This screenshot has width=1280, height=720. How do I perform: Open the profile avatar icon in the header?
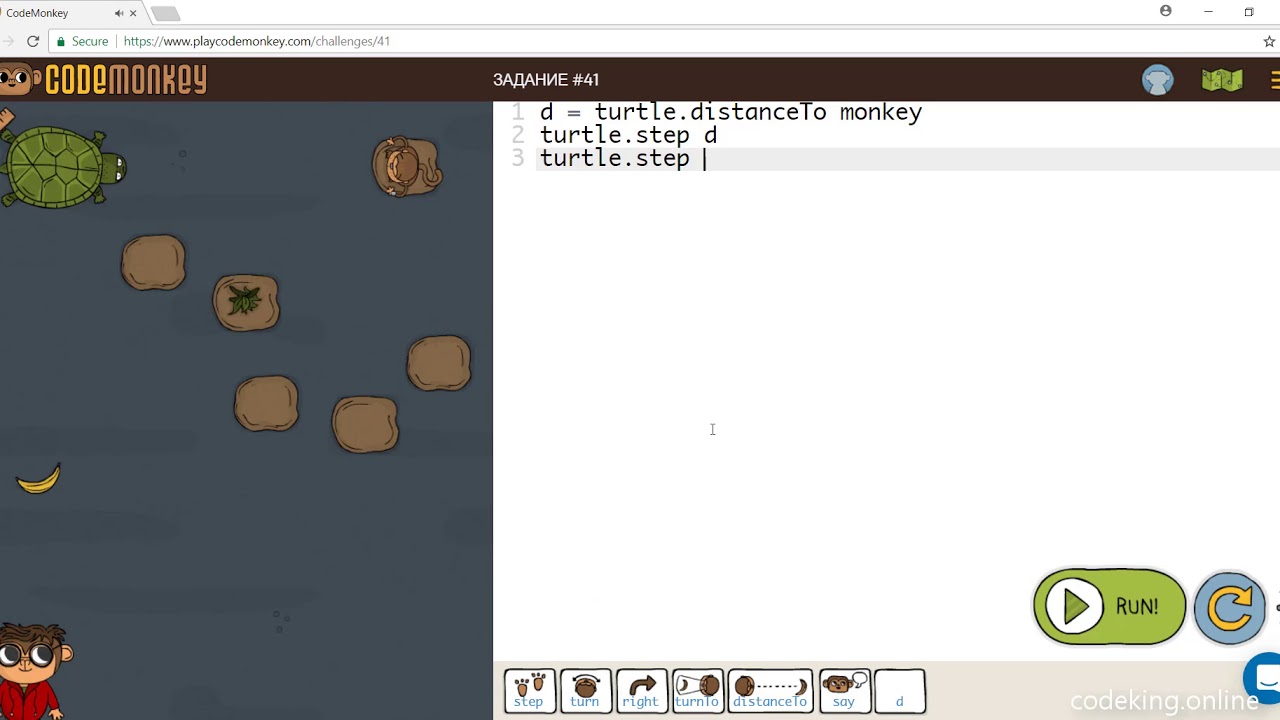(1157, 80)
